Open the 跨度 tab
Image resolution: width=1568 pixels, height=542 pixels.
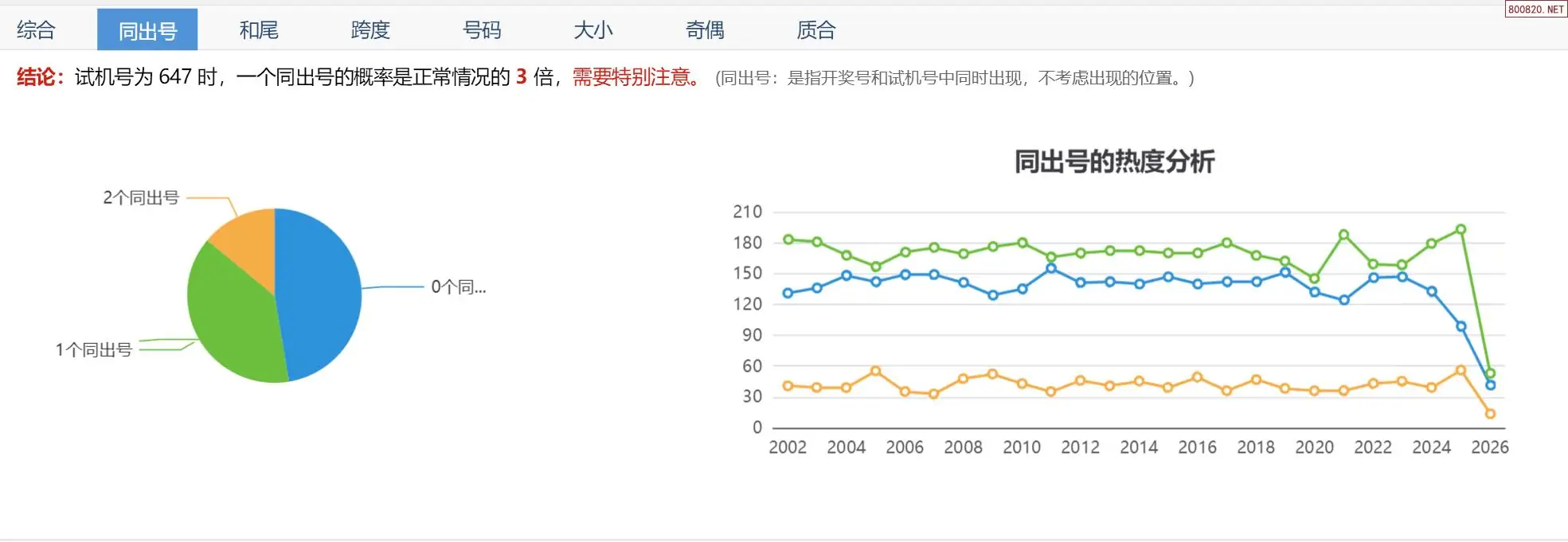tap(370, 30)
